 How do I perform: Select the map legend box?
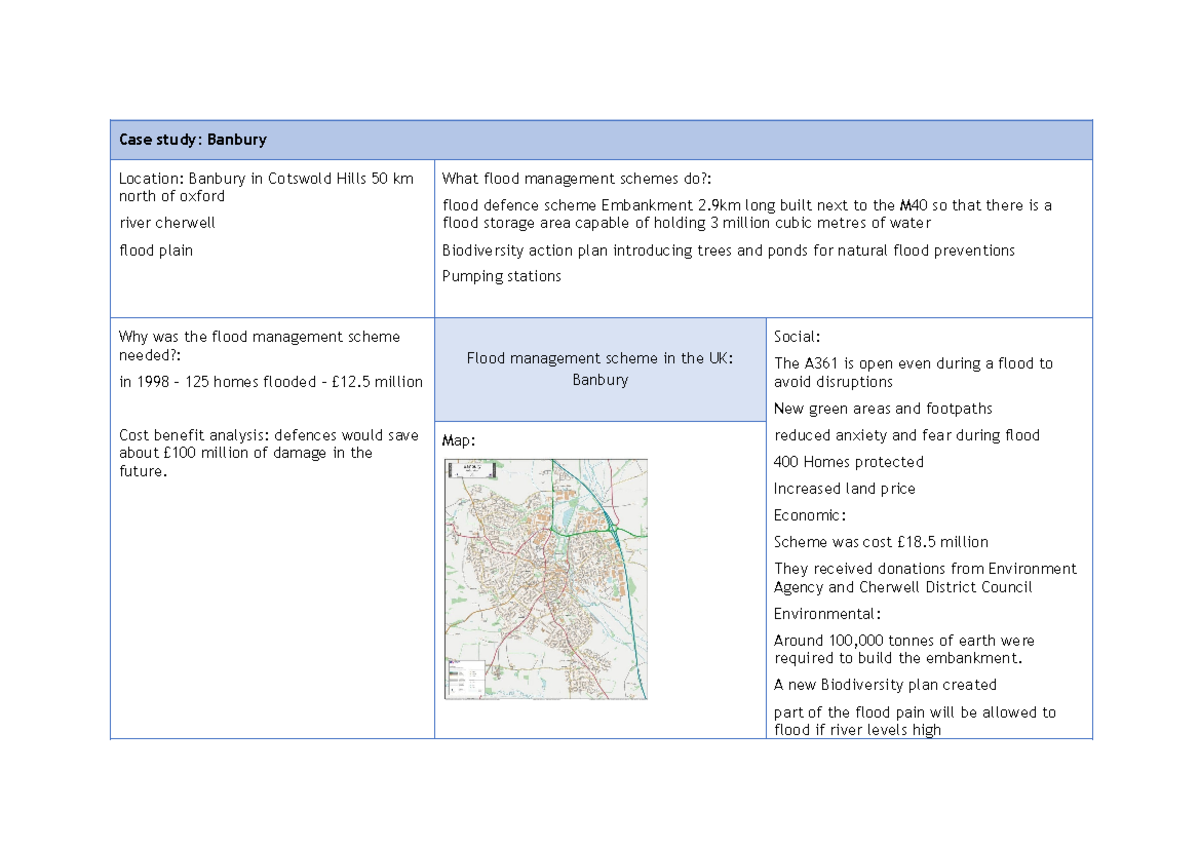(466, 676)
